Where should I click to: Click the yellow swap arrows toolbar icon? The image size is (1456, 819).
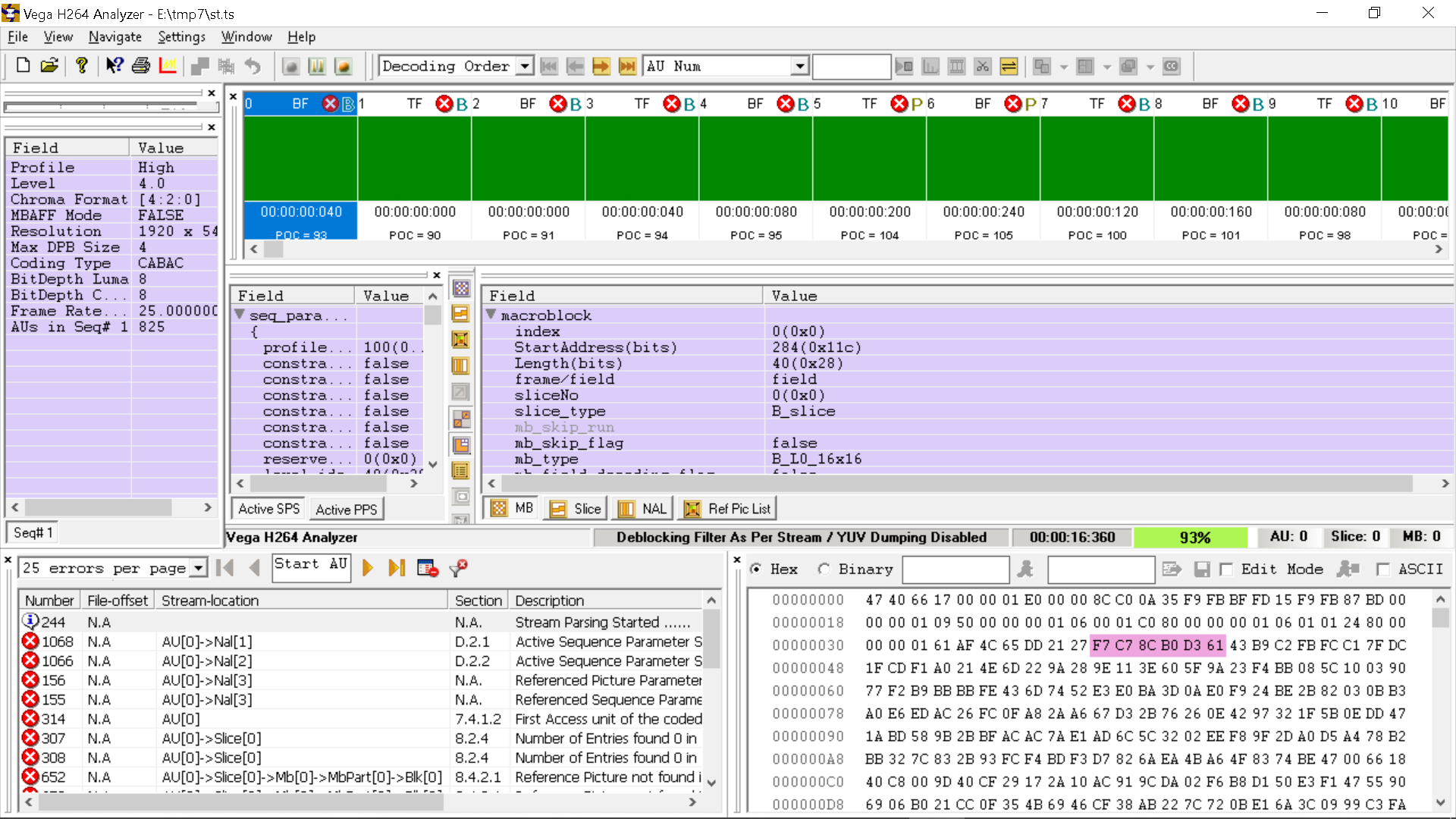coord(1009,66)
